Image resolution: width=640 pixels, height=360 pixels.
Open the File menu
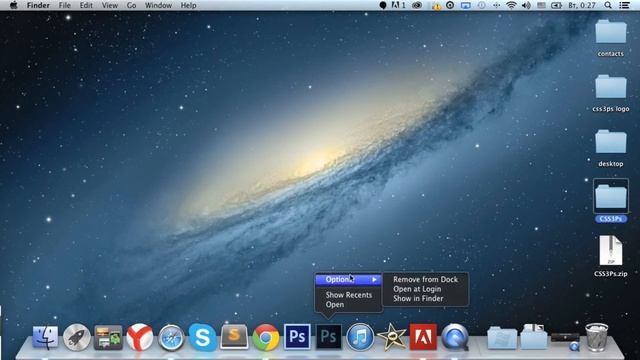coord(64,5)
